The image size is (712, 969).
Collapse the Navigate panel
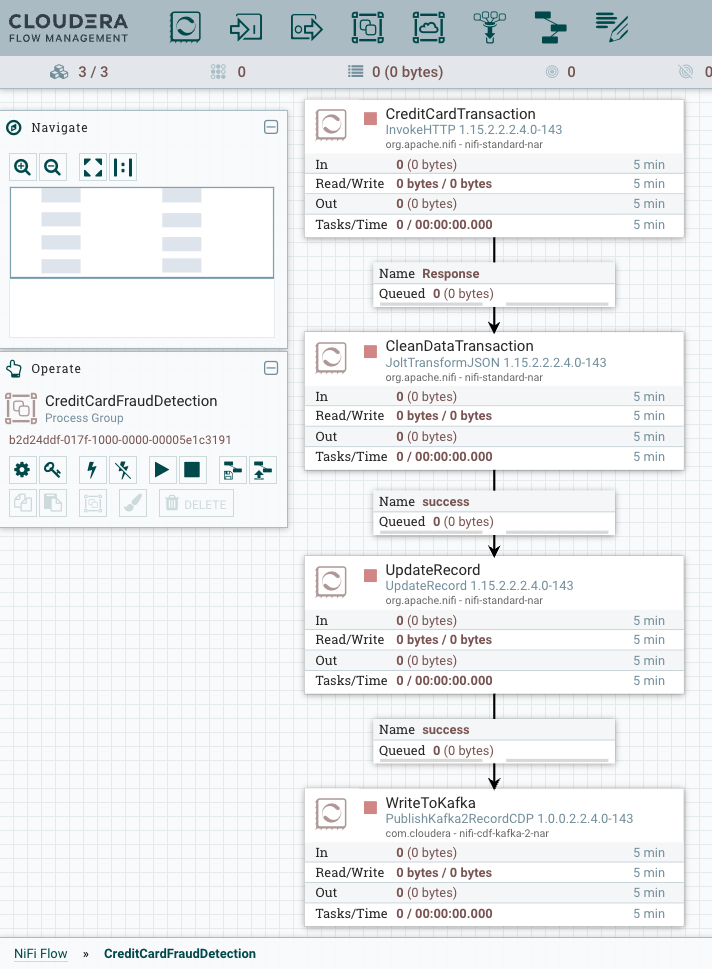pos(271,127)
